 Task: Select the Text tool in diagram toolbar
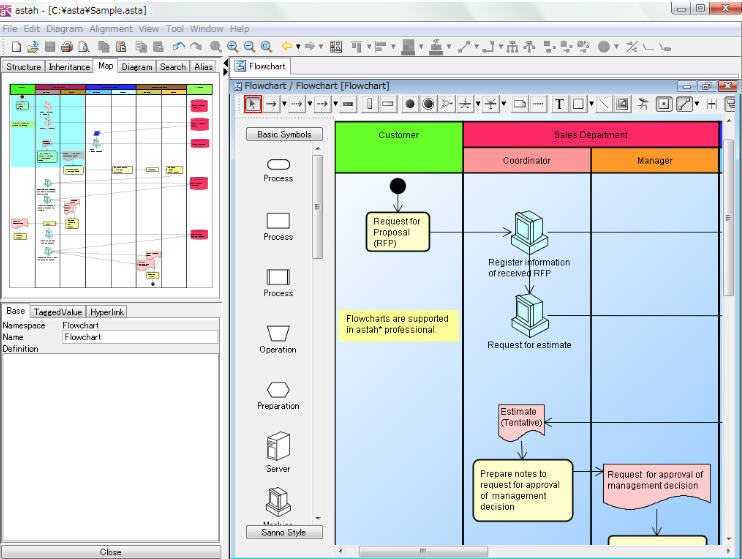(559, 104)
